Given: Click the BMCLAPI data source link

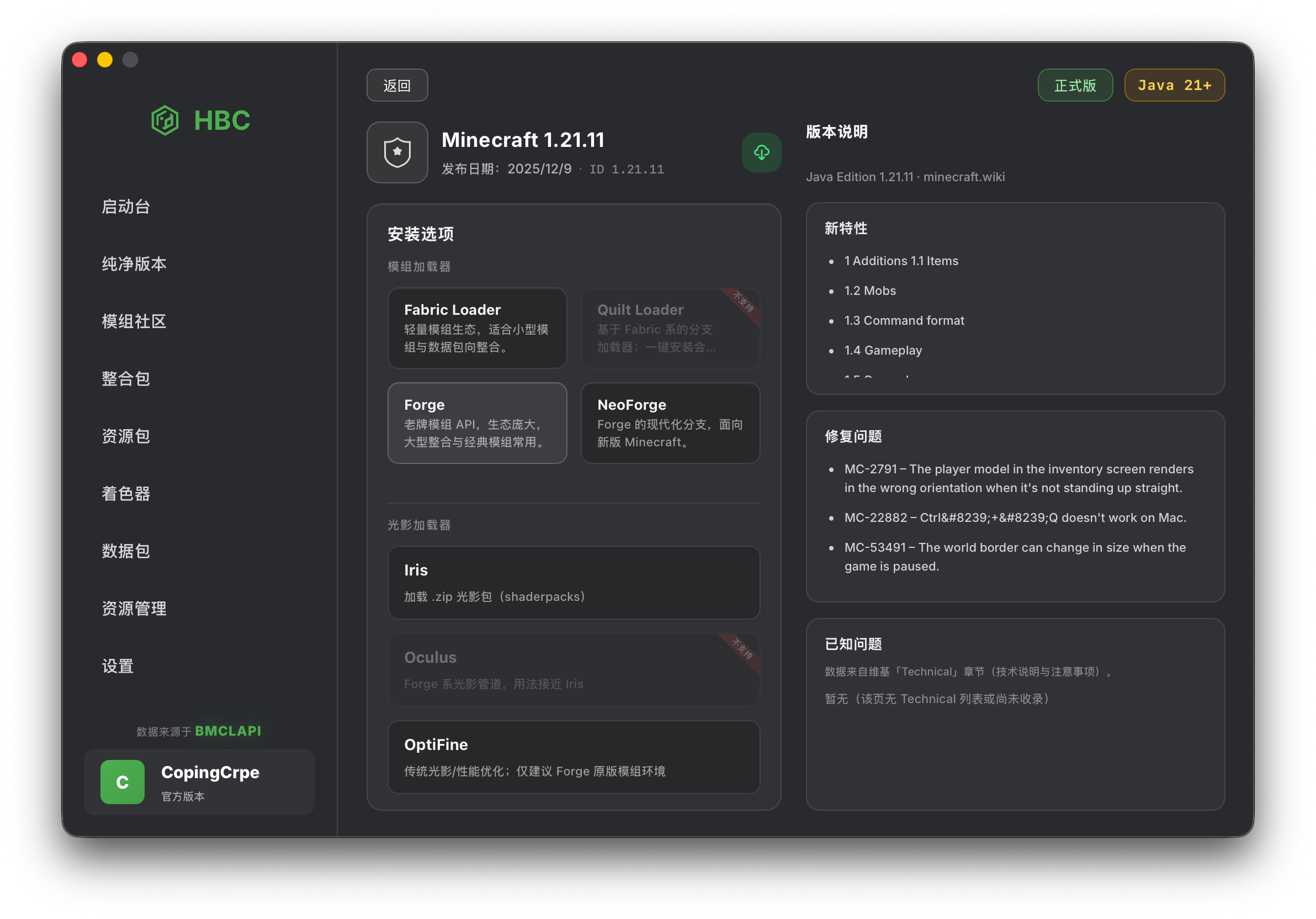Looking at the screenshot, I should (228, 731).
